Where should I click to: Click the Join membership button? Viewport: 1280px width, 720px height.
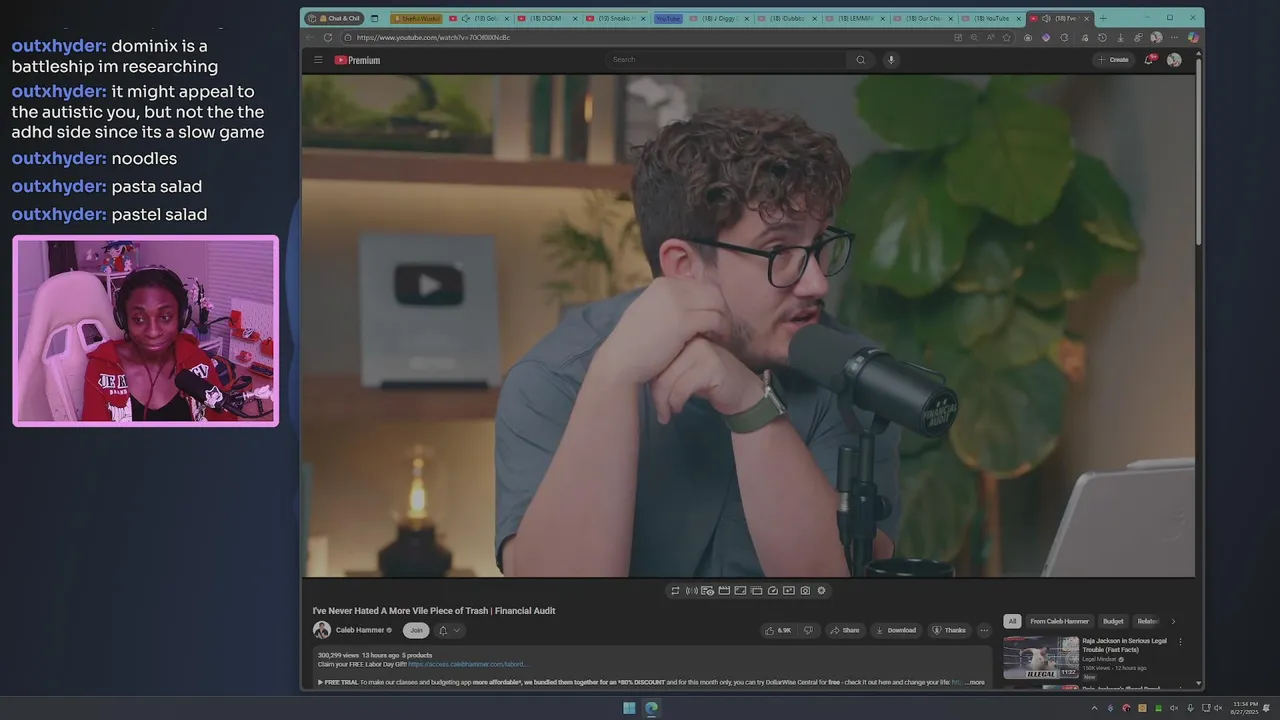[416, 630]
